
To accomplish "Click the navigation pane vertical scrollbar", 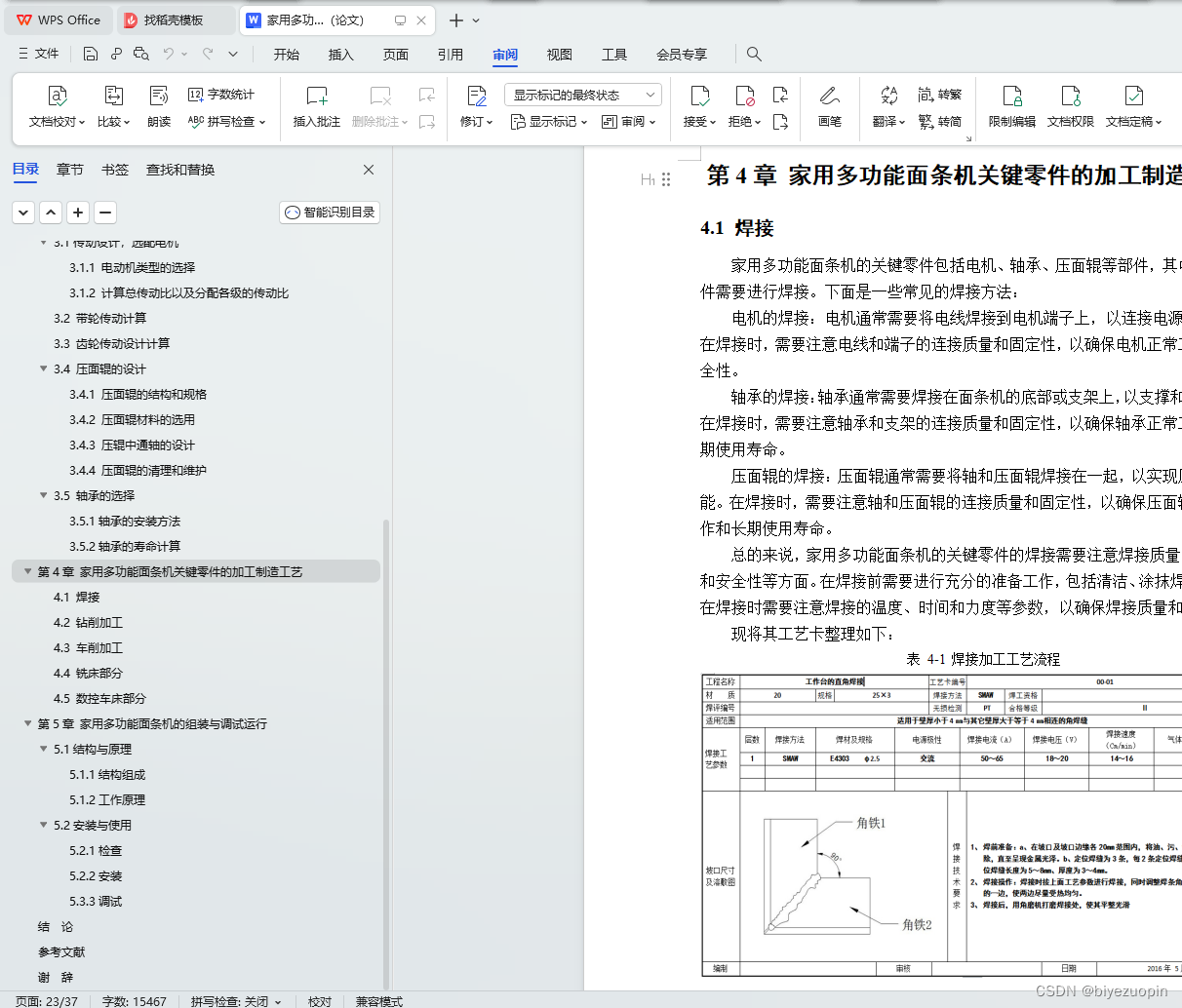I will point(386,754).
